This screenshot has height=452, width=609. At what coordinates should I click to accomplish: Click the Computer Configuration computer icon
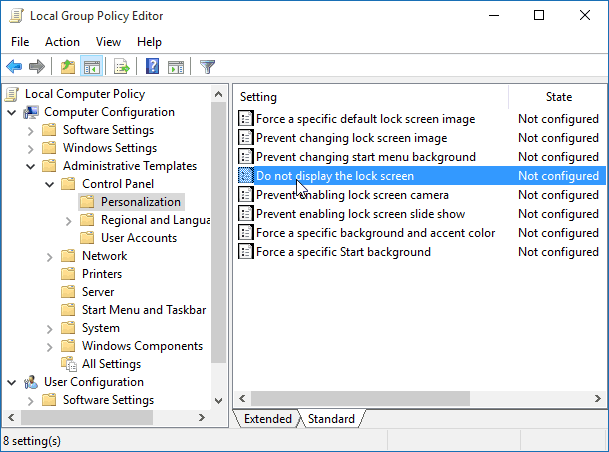(31, 112)
